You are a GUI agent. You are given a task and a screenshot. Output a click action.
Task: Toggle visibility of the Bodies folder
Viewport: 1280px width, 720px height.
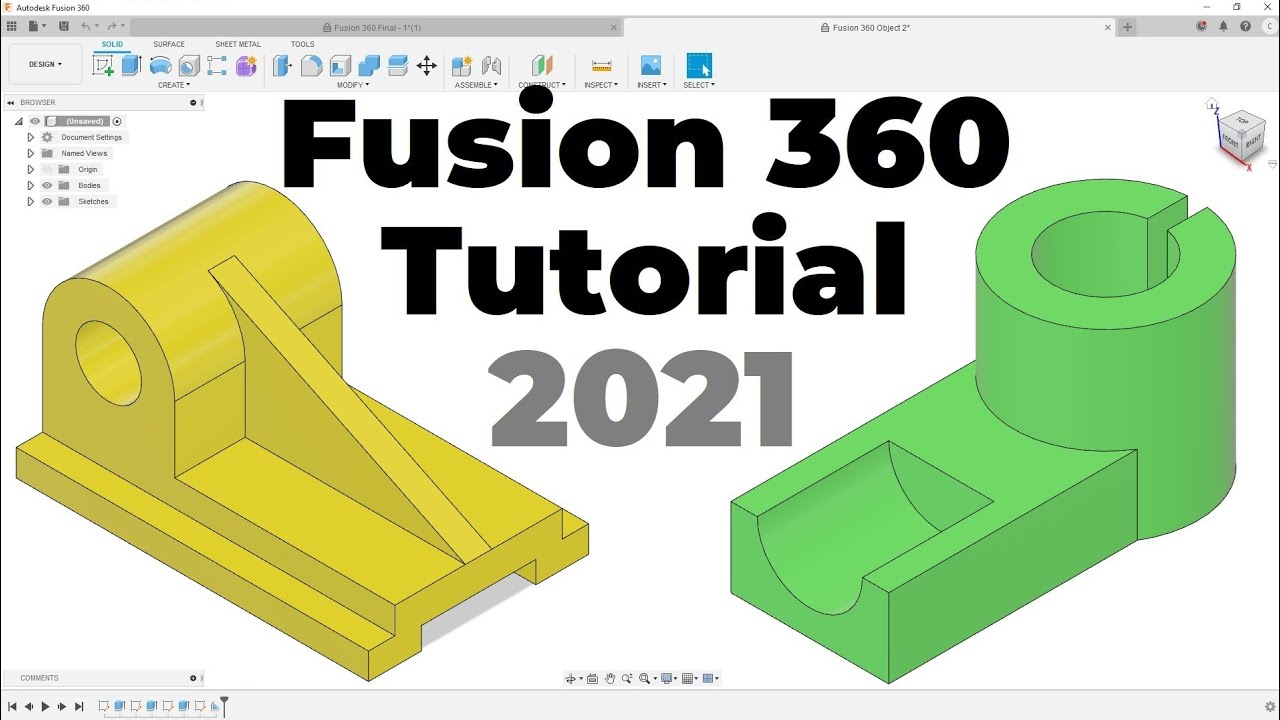[47, 185]
